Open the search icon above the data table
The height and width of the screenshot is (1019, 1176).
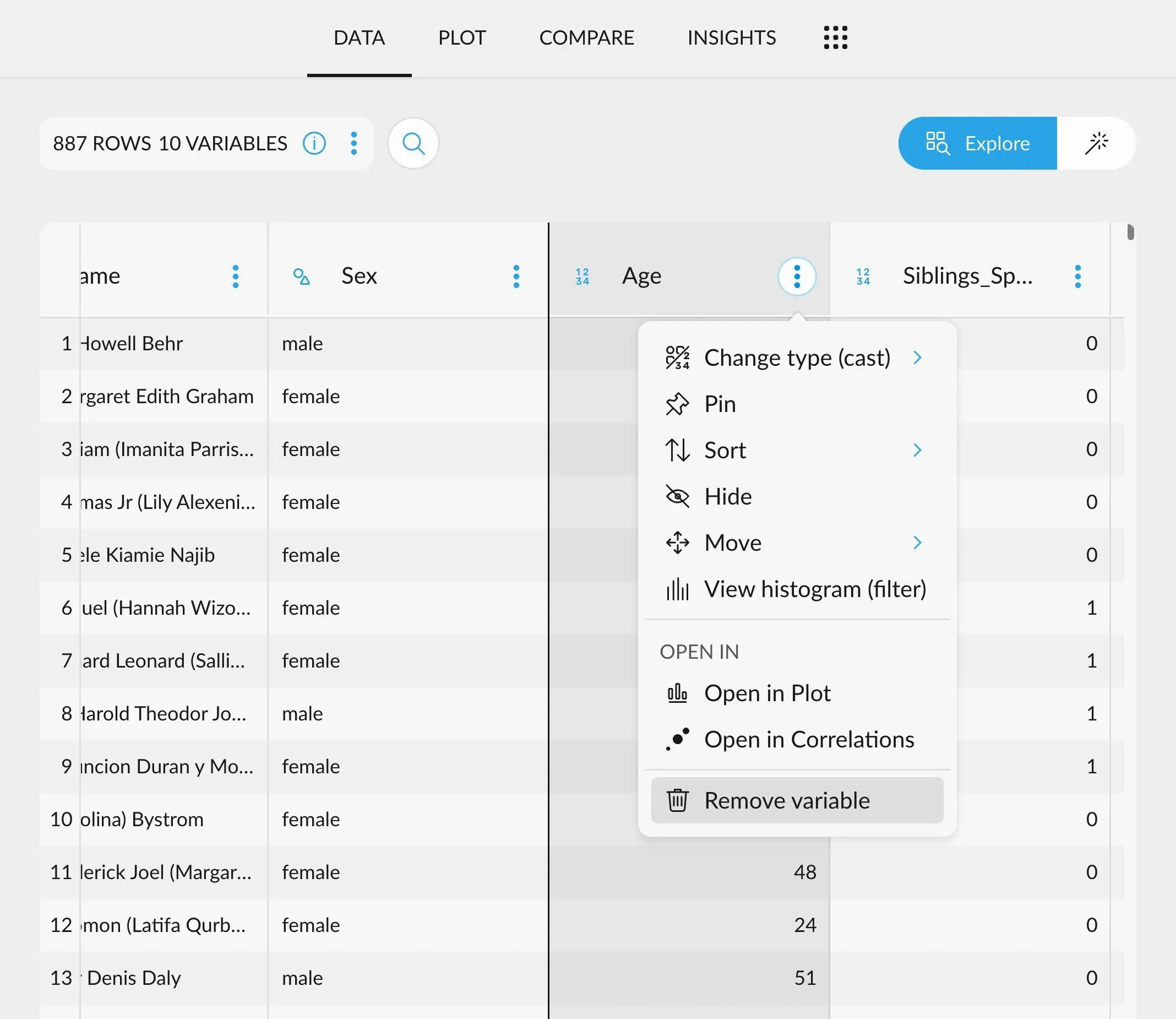pos(413,143)
